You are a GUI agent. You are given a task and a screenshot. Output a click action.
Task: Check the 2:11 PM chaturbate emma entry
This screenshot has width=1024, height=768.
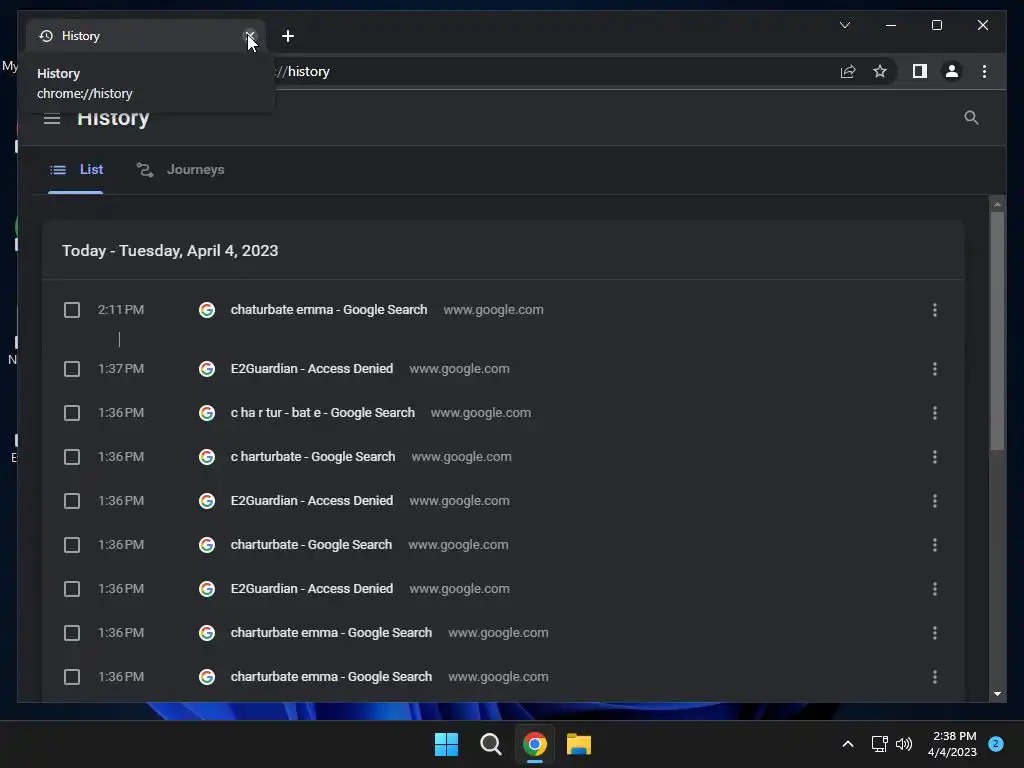pyautogui.click(x=72, y=310)
